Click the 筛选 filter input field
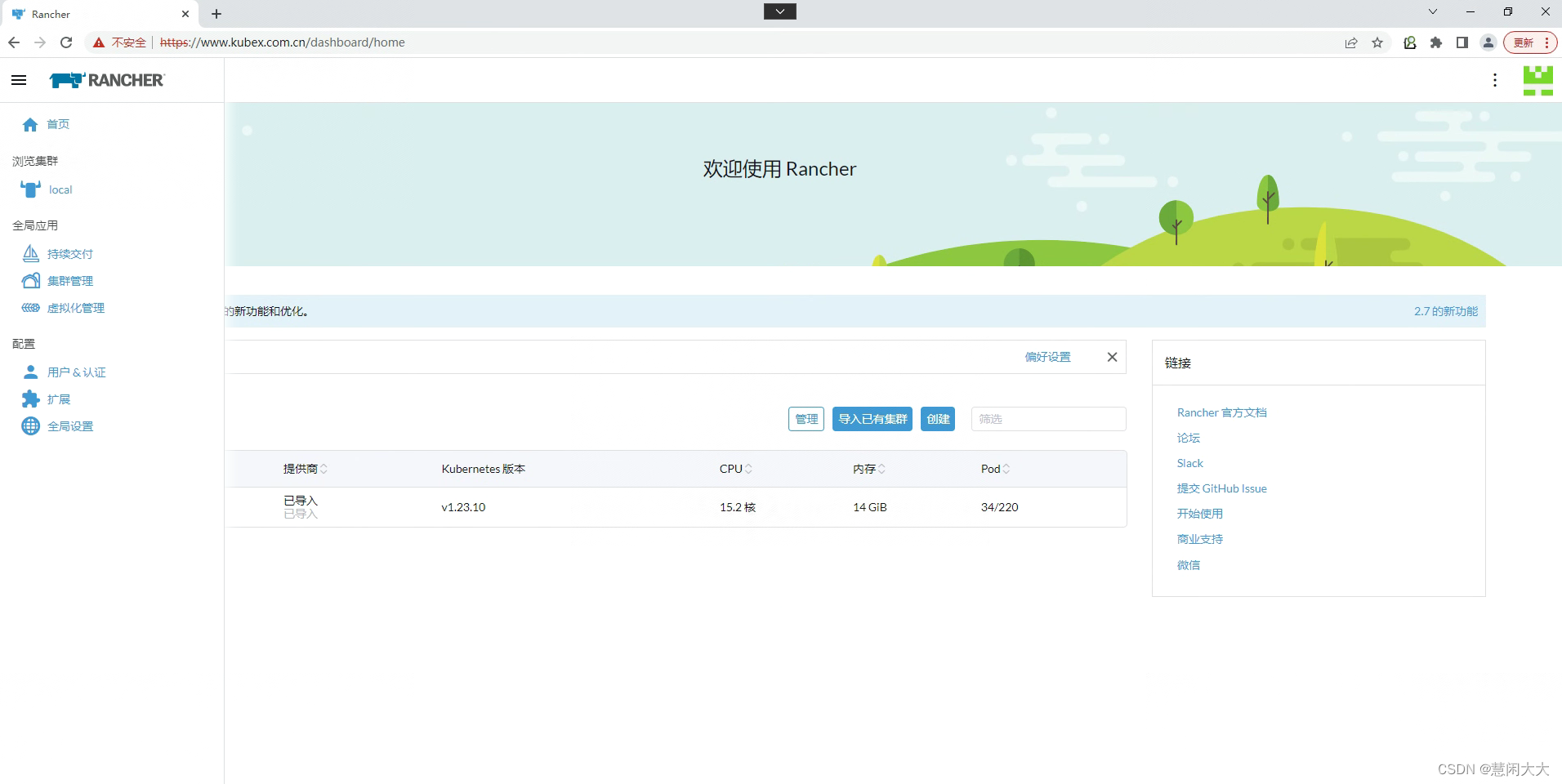This screenshot has width=1562, height=784. (1049, 419)
